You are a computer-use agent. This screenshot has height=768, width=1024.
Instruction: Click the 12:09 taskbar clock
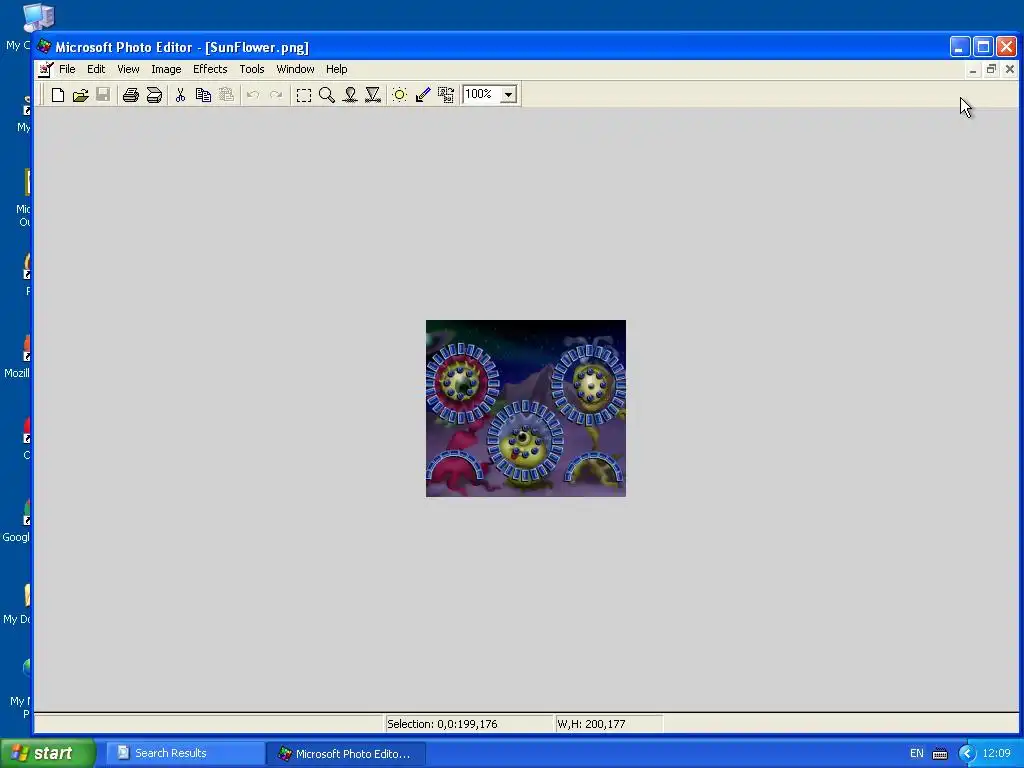[997, 754]
